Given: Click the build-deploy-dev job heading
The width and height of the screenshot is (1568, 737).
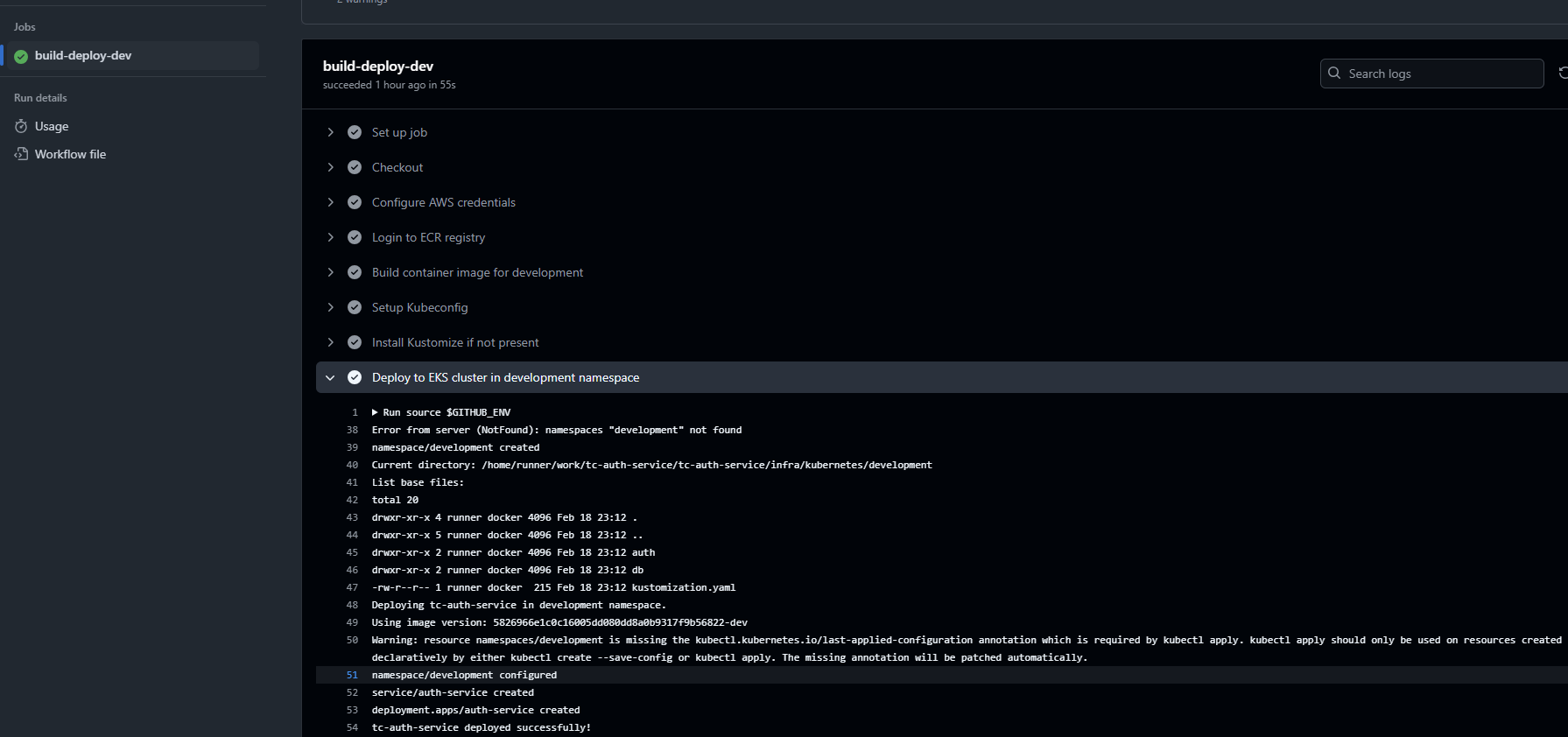Looking at the screenshot, I should [378, 66].
